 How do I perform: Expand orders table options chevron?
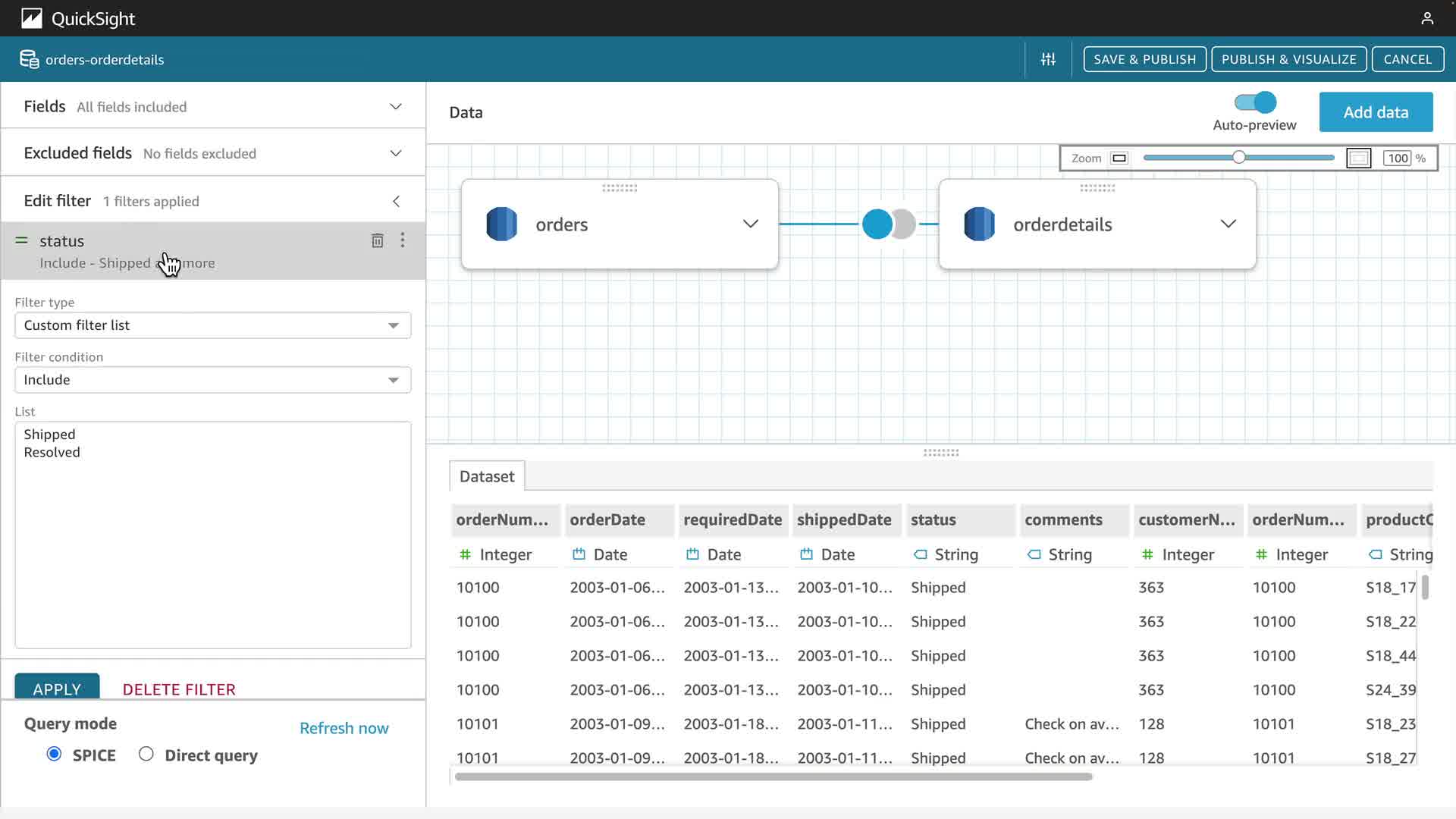(x=750, y=224)
